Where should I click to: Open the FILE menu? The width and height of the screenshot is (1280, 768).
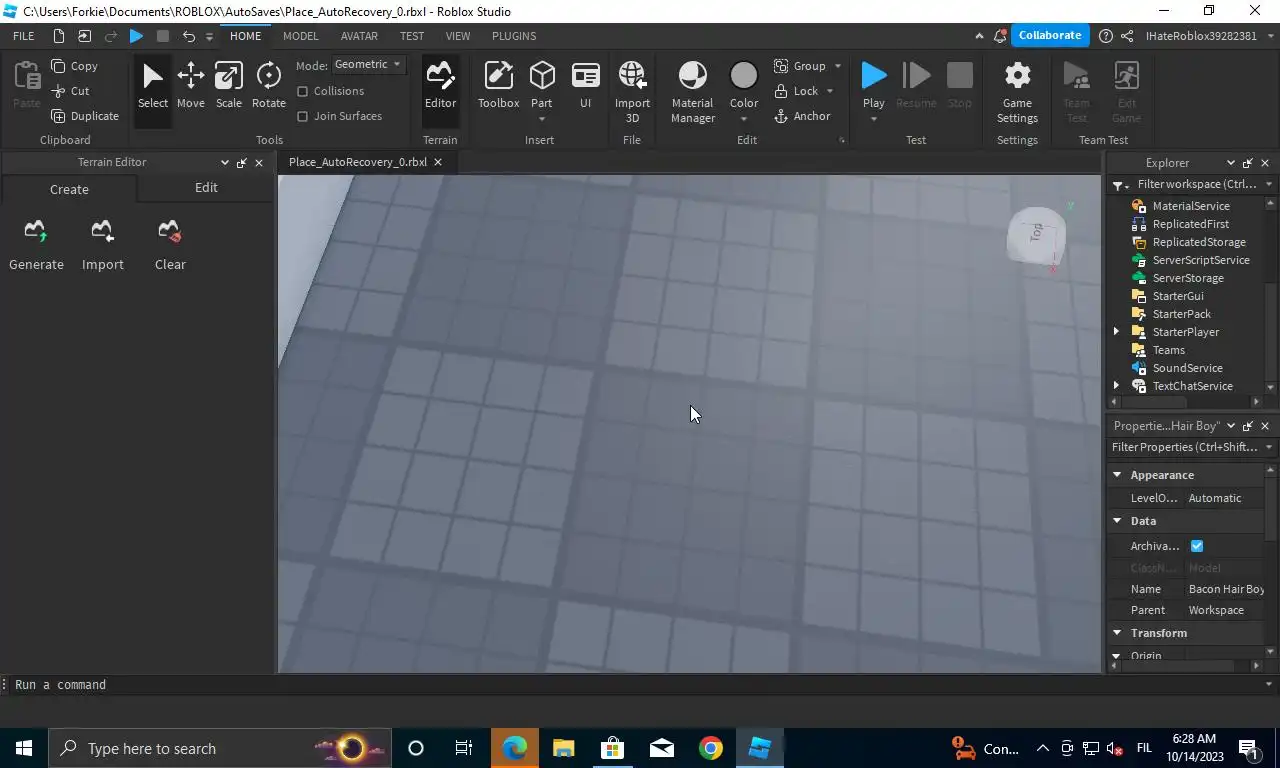24,36
